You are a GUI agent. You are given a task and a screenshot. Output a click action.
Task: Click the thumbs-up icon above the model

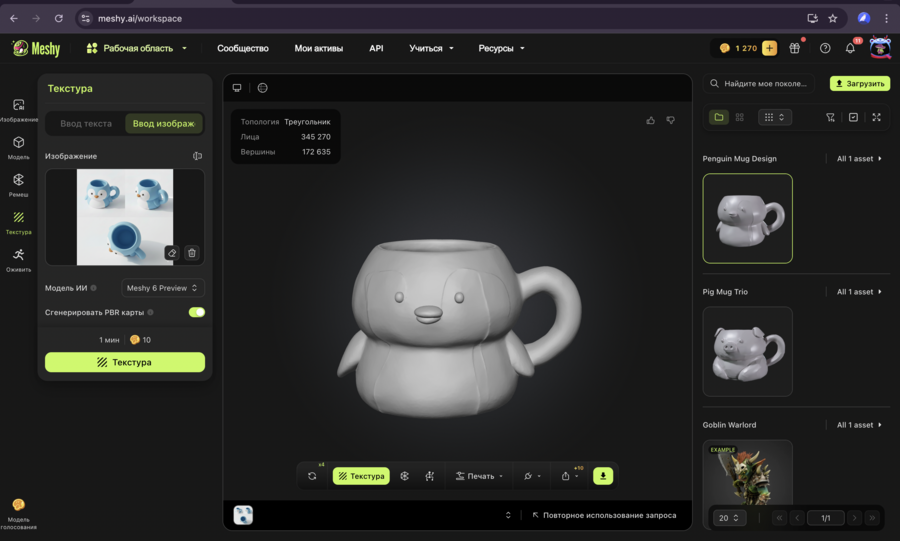[651, 120]
